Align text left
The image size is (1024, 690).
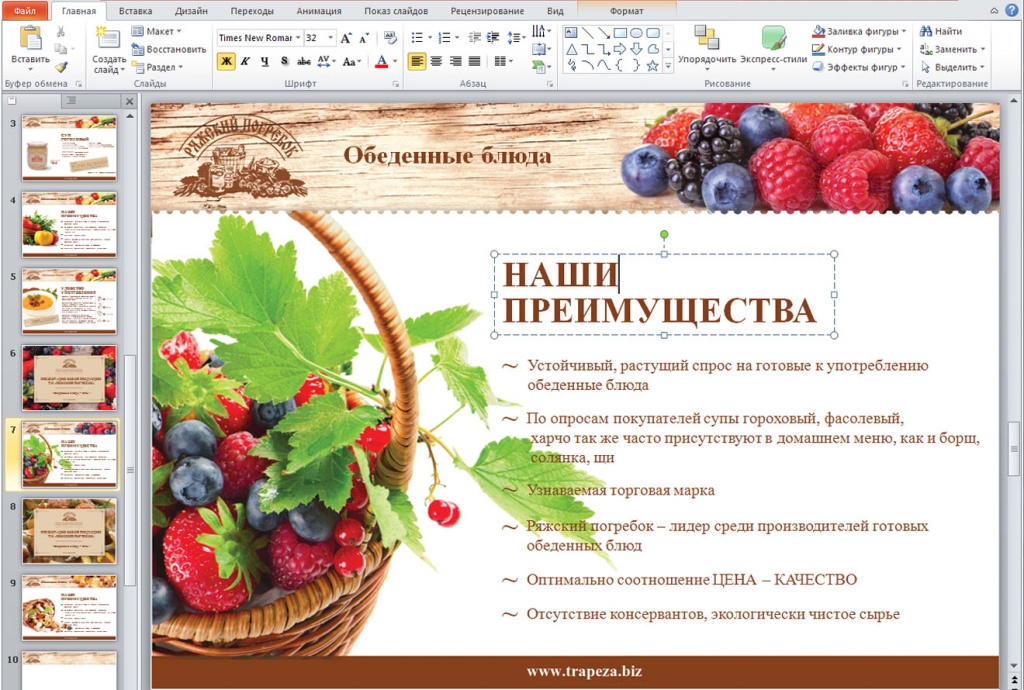tap(417, 61)
